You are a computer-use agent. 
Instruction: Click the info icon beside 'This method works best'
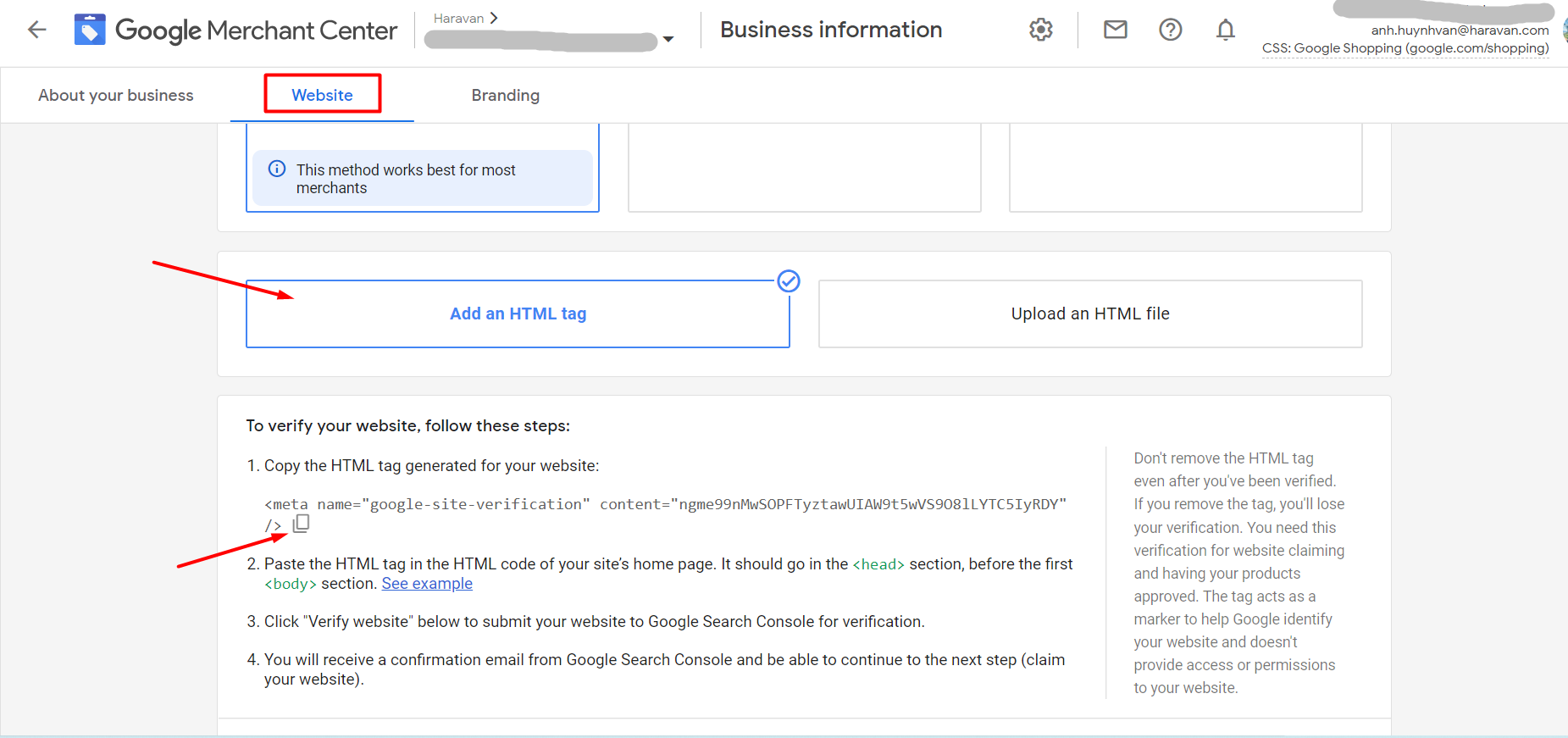277,169
